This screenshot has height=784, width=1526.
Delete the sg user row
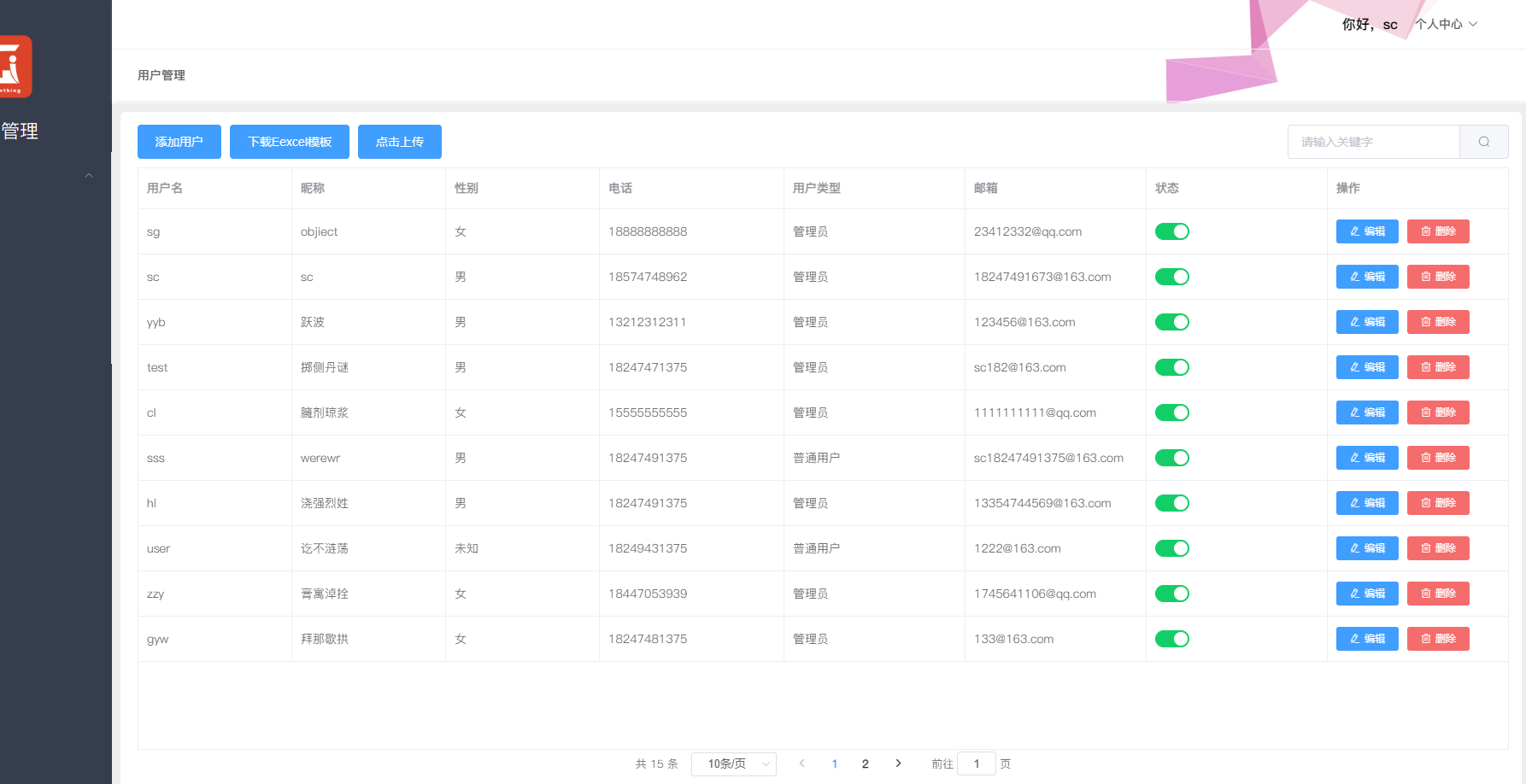(x=1438, y=231)
